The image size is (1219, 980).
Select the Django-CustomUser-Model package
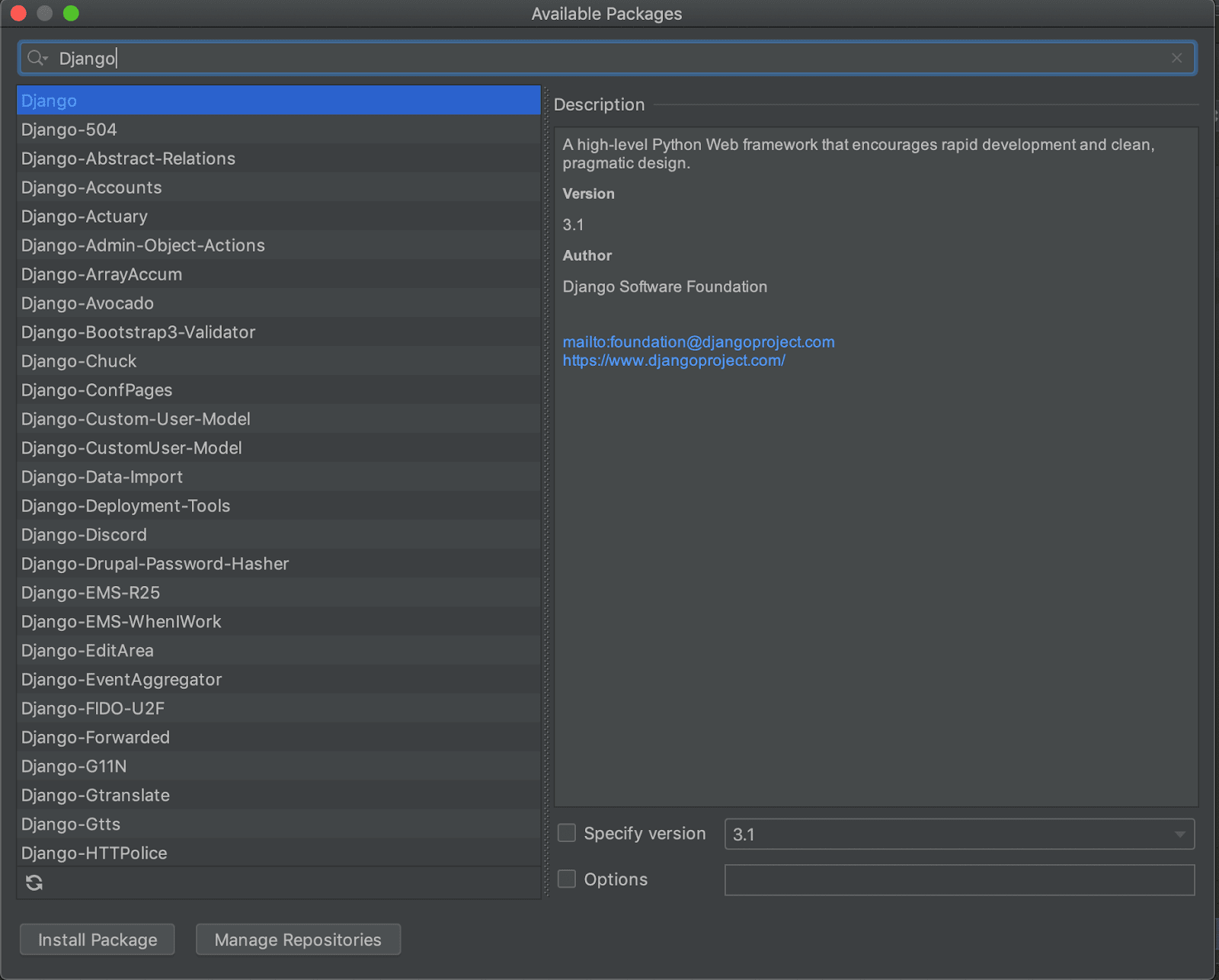coord(279,448)
